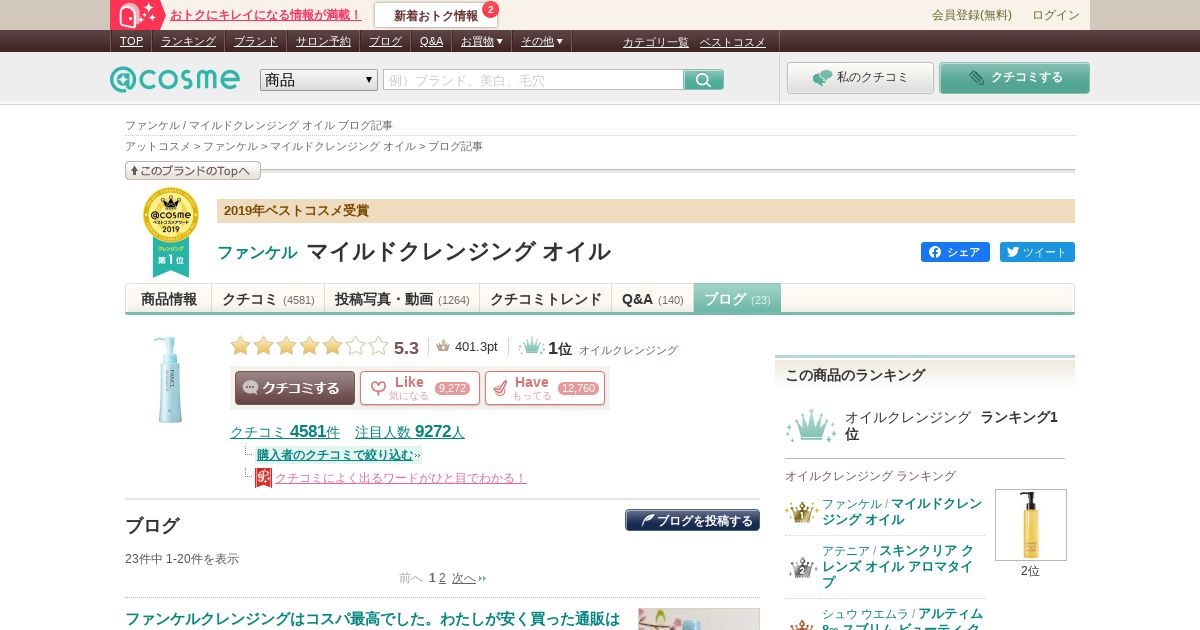Open シュウ ウエムラ / アルティム8 ranking link
The width and height of the screenshot is (1200, 630).
[x=902, y=619]
